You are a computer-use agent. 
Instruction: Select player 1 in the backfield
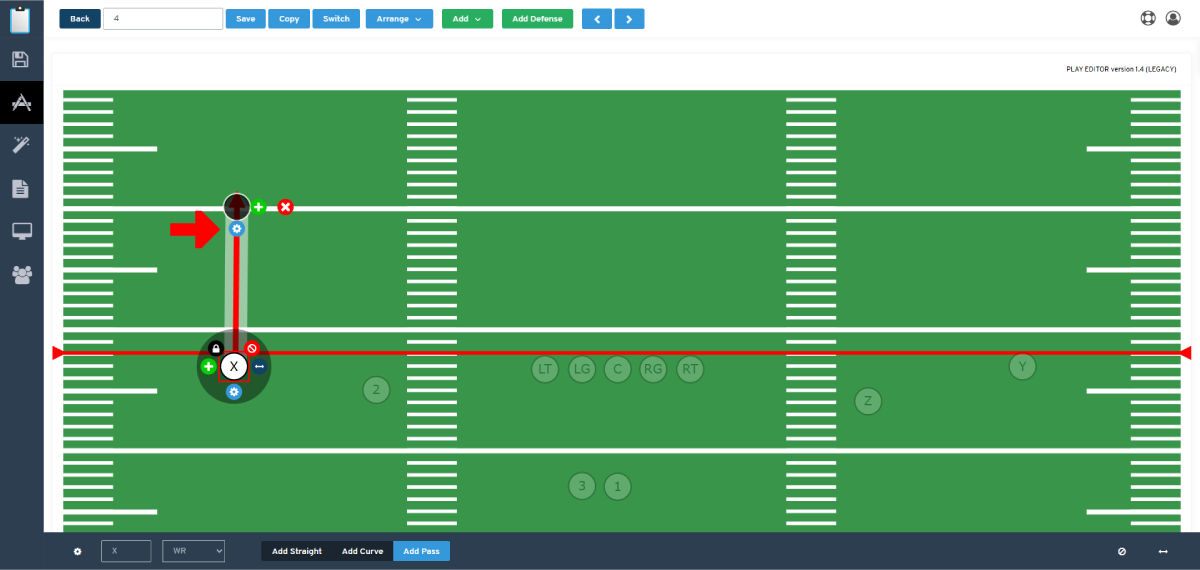click(x=618, y=487)
